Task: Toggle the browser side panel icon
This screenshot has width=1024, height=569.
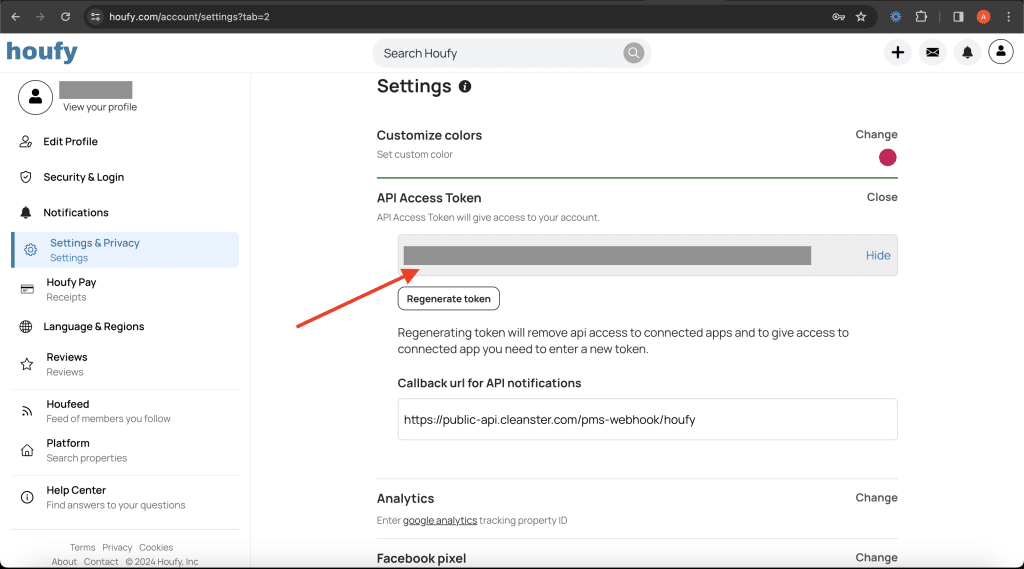Action: 958,17
